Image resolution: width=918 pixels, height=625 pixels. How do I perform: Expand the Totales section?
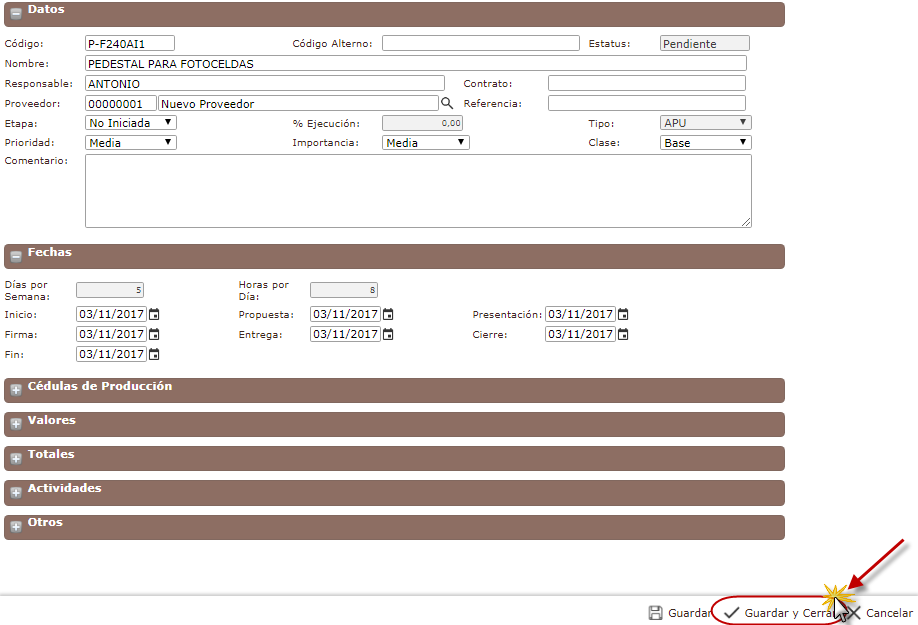(16, 458)
